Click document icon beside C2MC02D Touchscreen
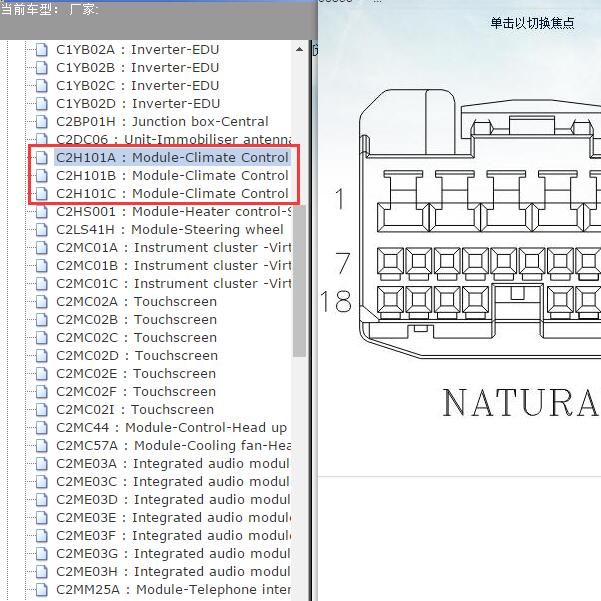The image size is (601, 601). (x=41, y=356)
